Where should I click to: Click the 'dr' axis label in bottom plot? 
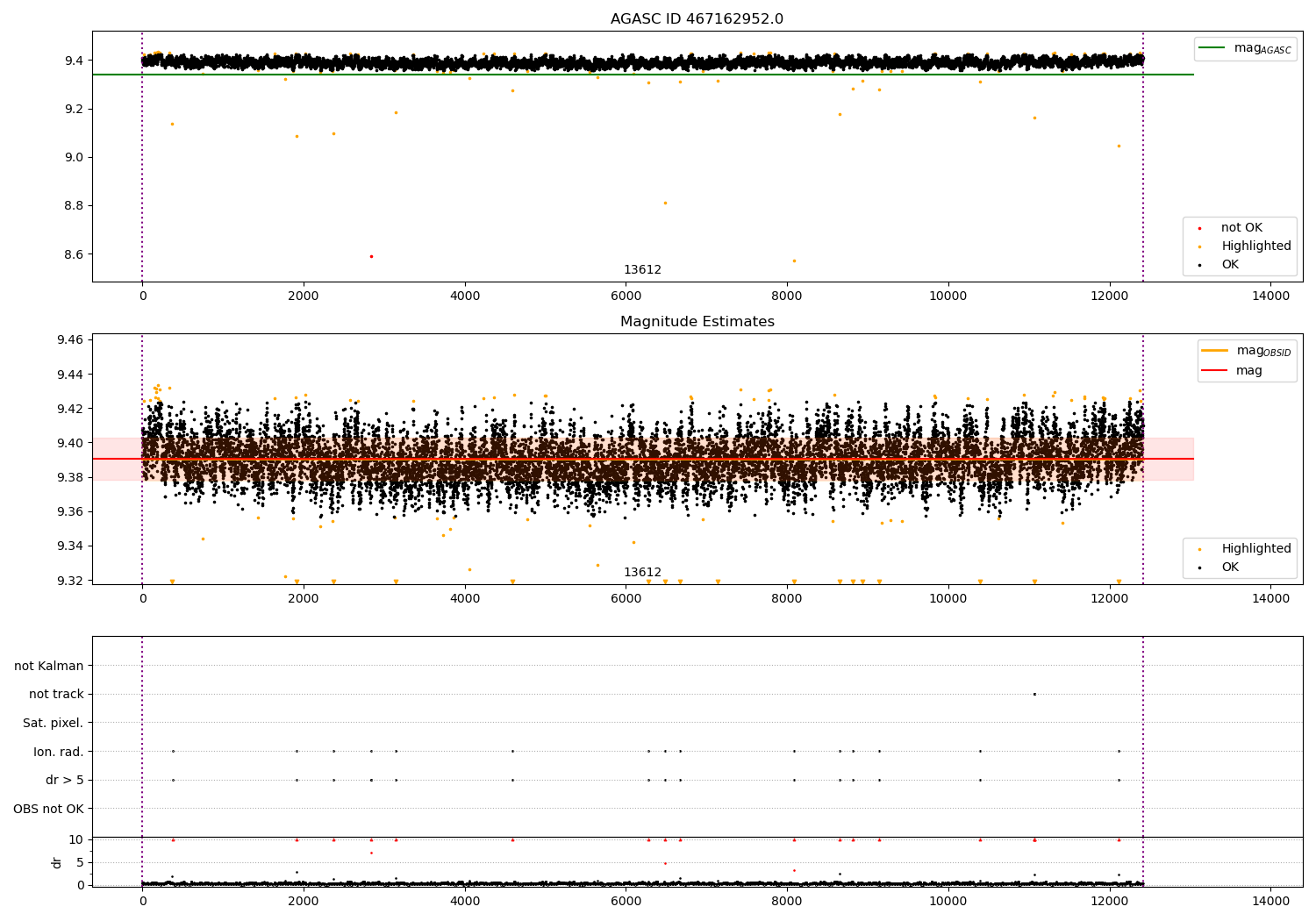click(x=57, y=862)
